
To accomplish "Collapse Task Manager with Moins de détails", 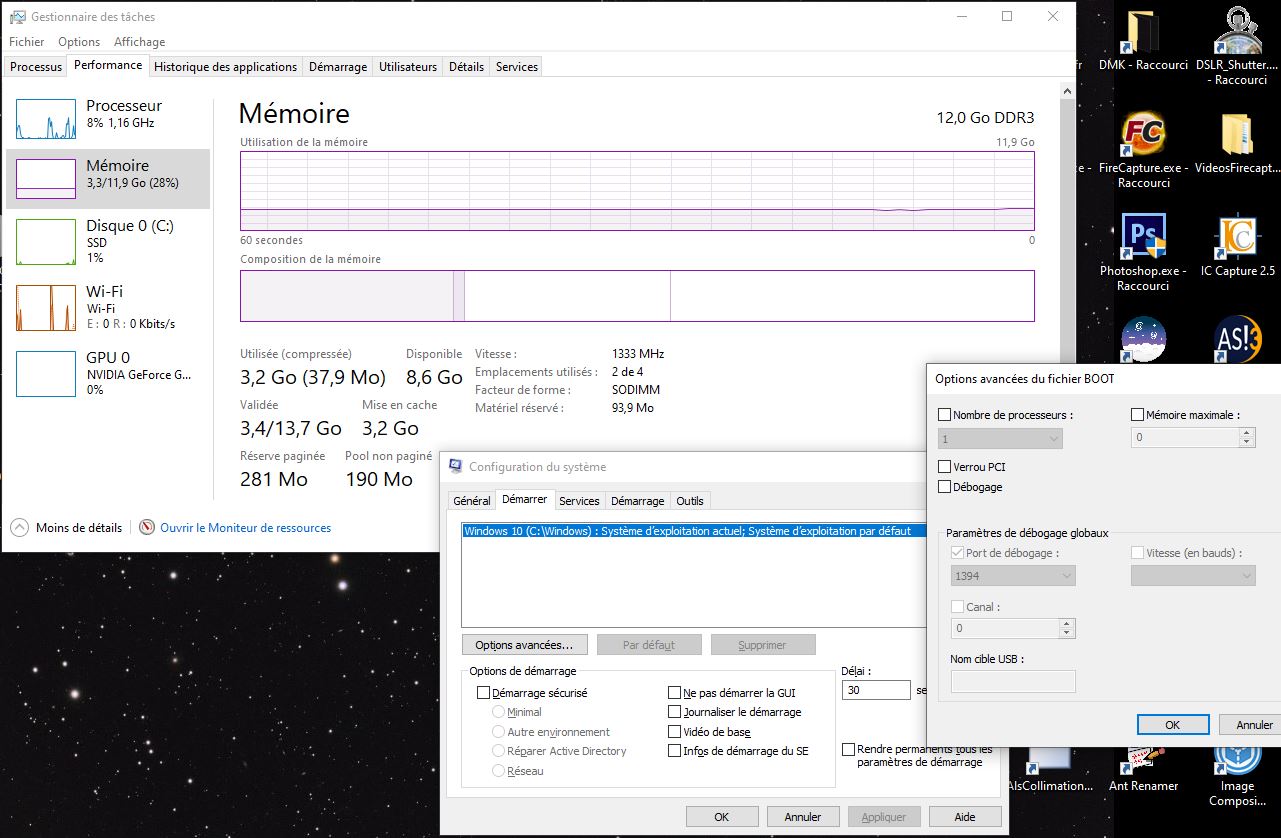I will pos(67,527).
